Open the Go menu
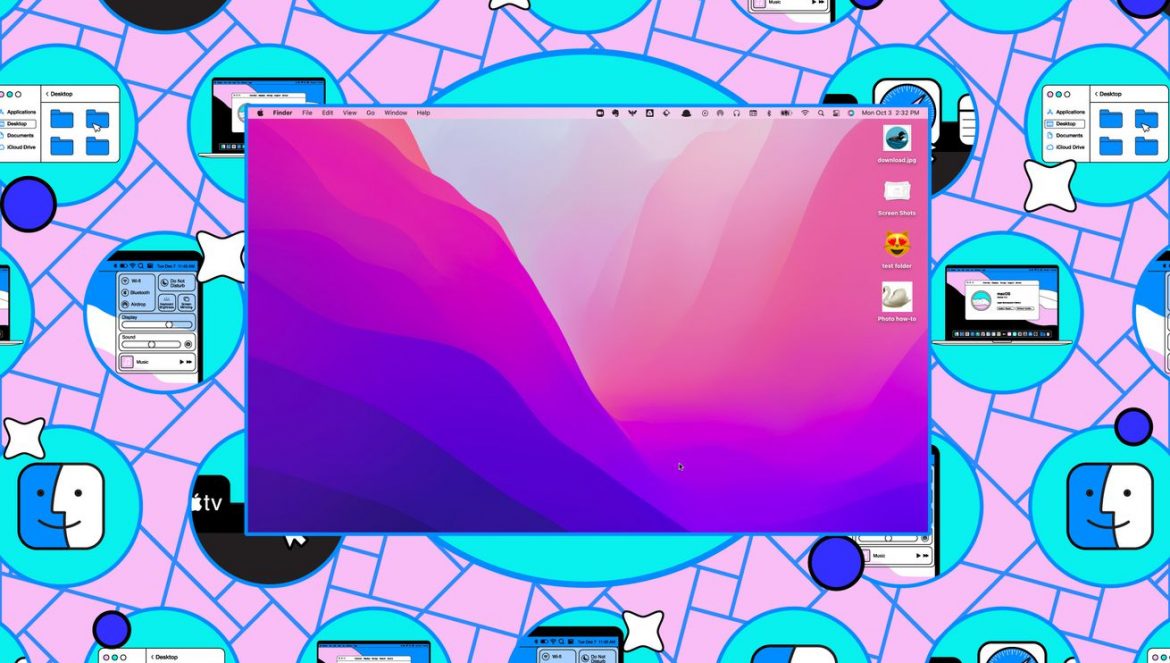1170x663 pixels. click(370, 113)
